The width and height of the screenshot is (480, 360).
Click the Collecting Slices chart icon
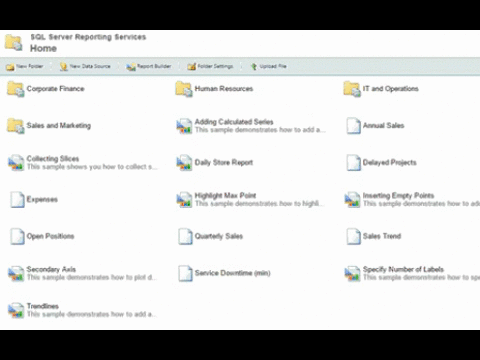click(x=16, y=163)
